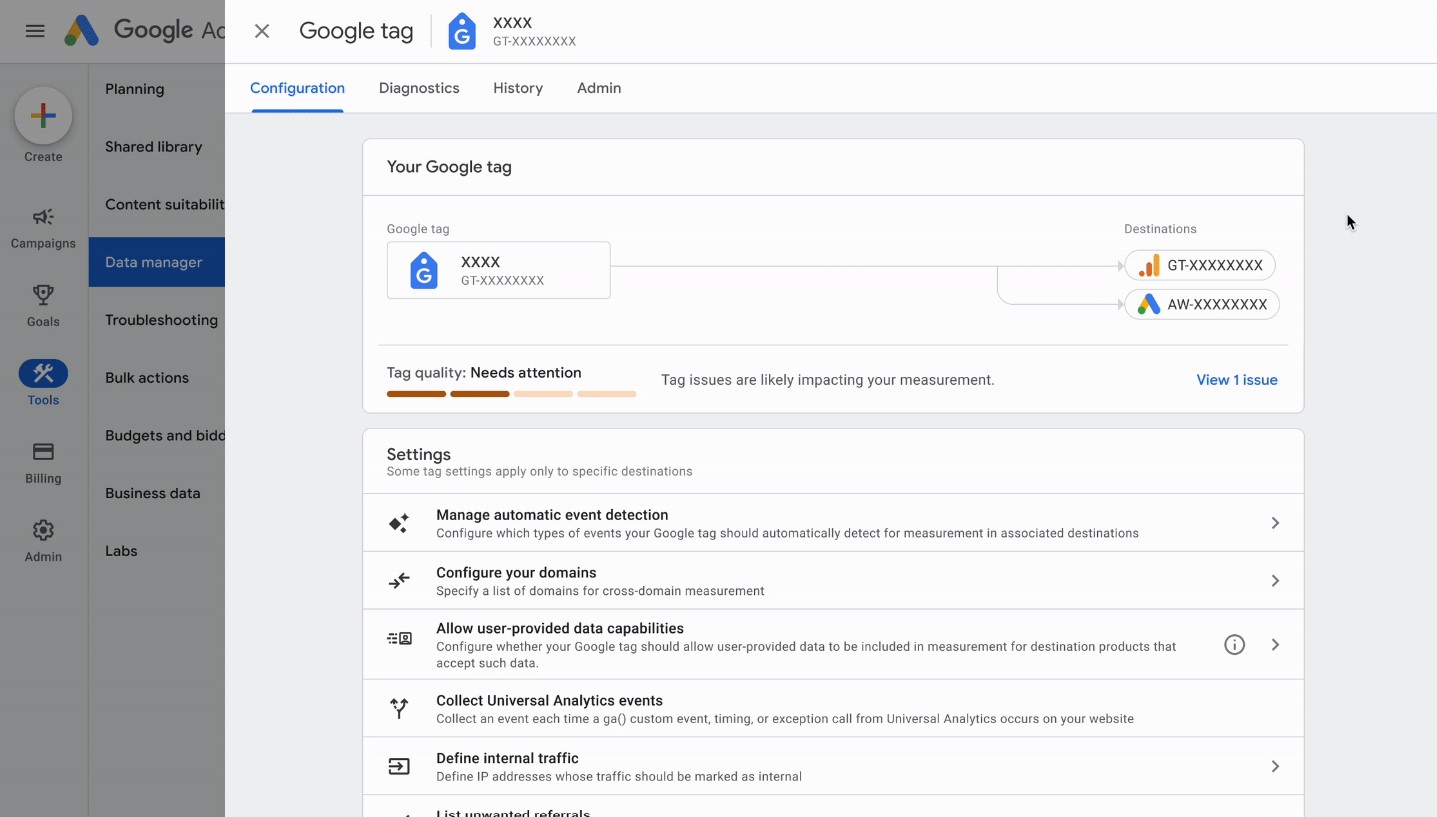Open the hamburger main menu

click(35, 31)
